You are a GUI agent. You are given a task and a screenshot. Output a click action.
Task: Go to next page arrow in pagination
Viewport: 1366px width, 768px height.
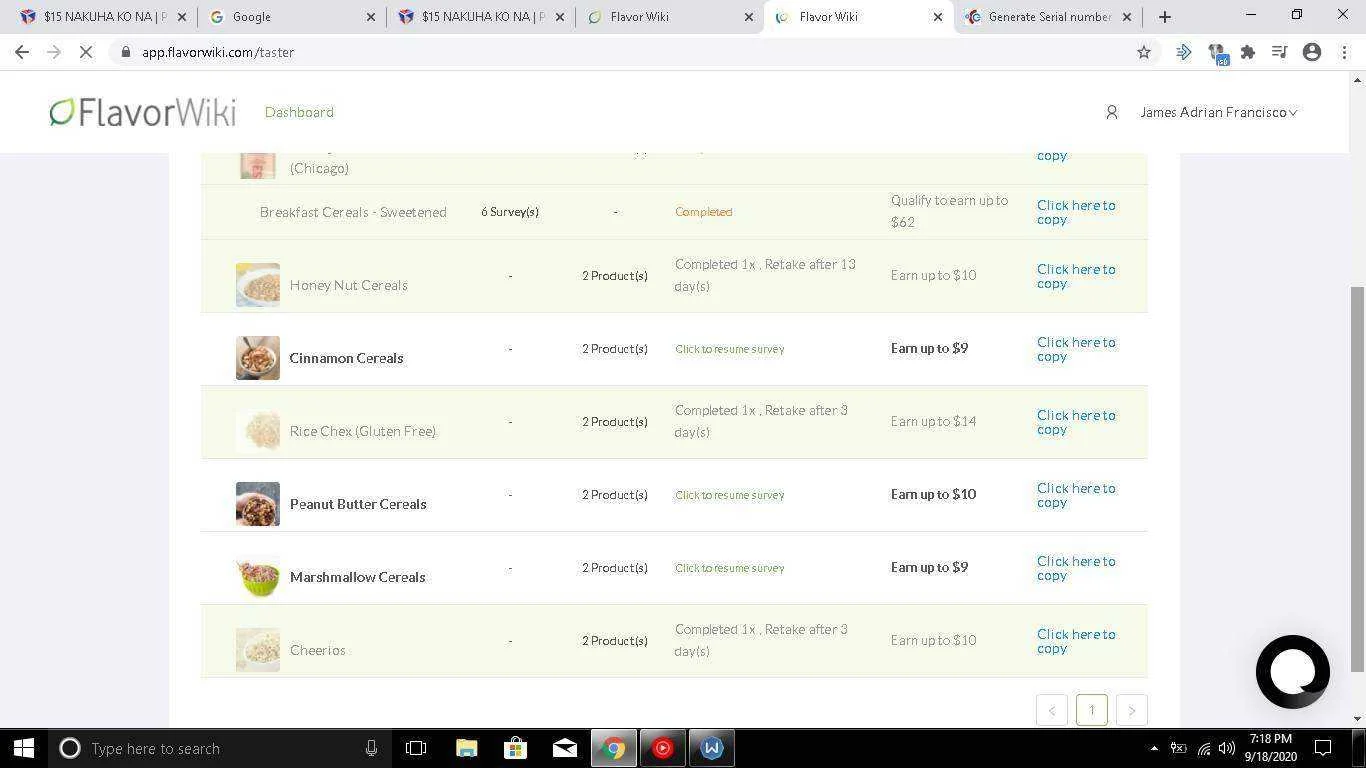1131,710
